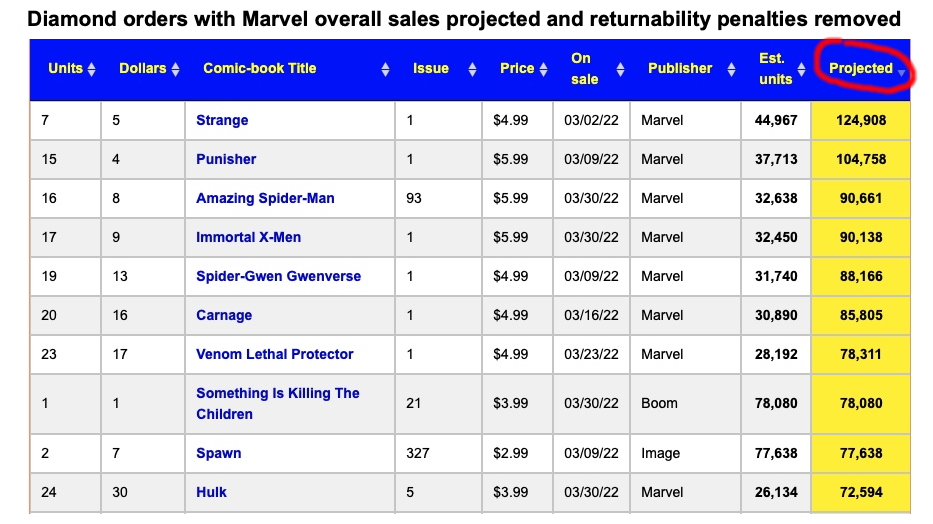The image size is (933, 524).
Task: Open the Punisher title link
Action: (226, 159)
